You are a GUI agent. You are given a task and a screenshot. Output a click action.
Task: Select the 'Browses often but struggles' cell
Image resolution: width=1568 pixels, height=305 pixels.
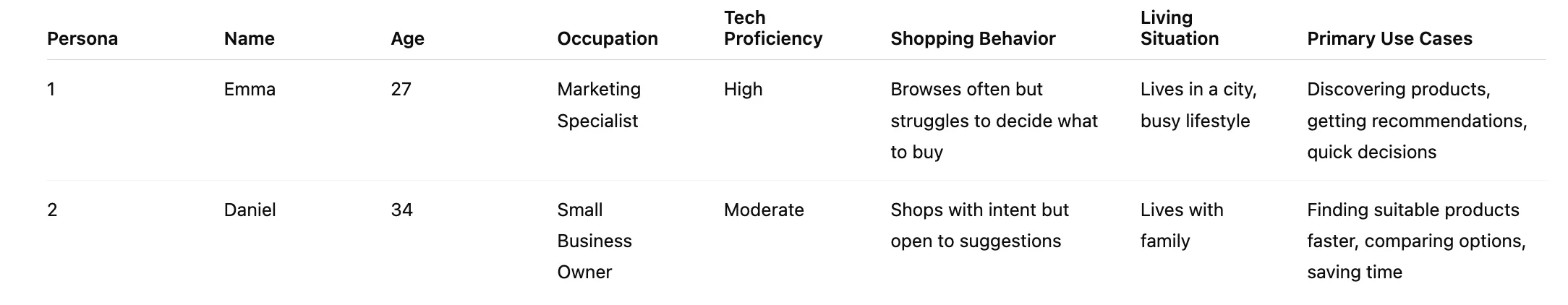click(993, 121)
